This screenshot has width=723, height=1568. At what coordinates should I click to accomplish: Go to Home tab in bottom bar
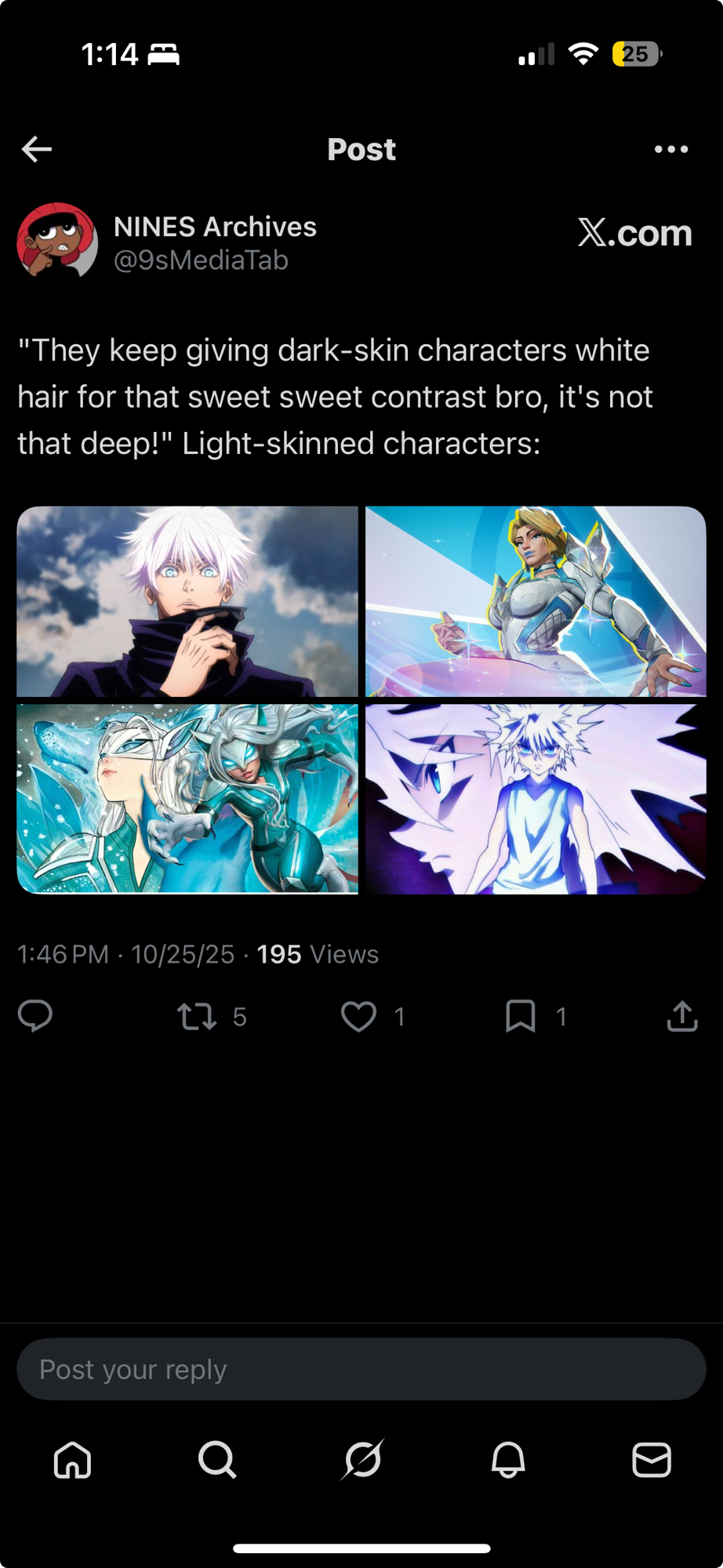pos(72,1460)
